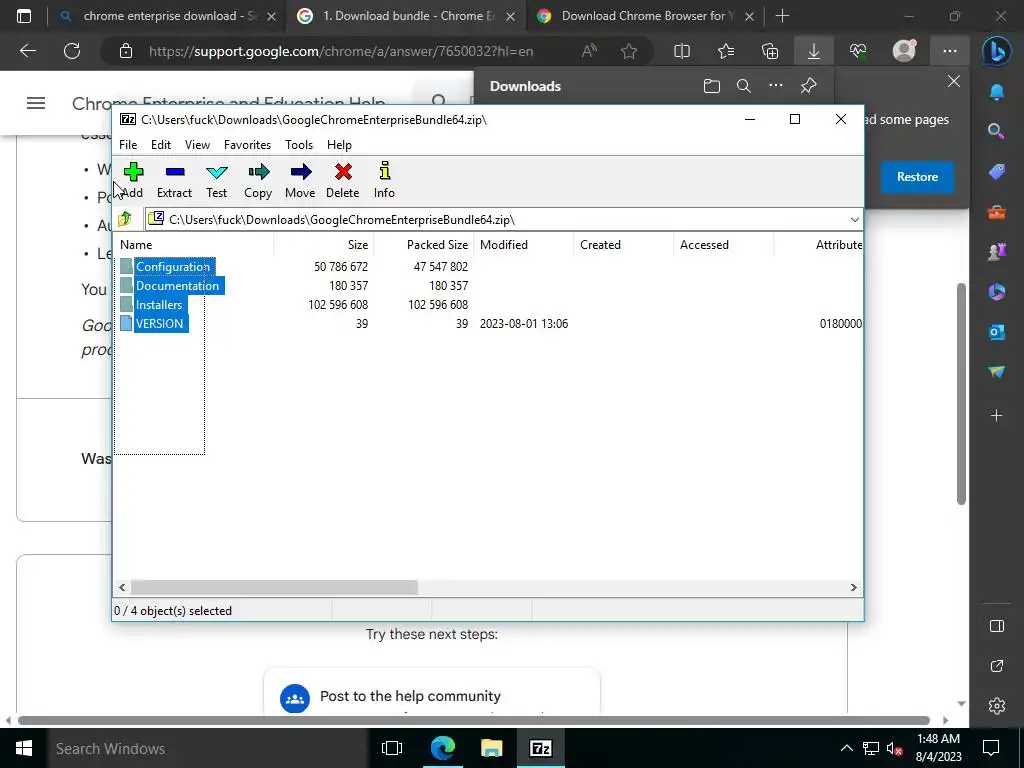Open Edge Settings and more menu
This screenshot has height=768, width=1024.
pos(950,51)
